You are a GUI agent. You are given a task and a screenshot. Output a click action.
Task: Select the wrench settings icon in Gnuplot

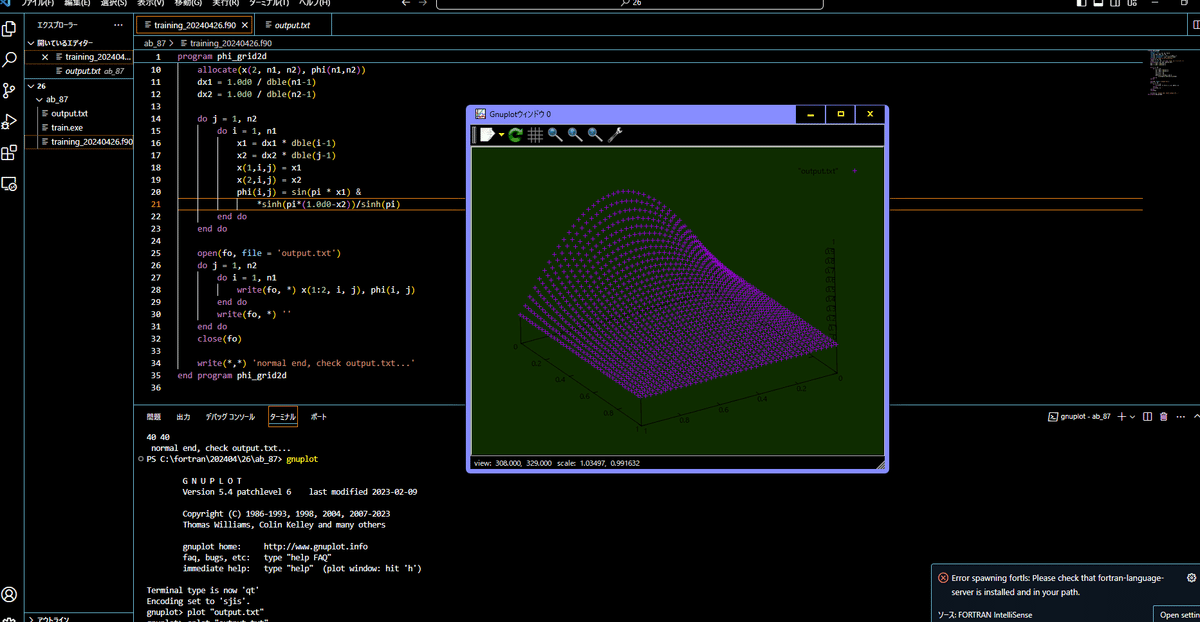tap(613, 134)
